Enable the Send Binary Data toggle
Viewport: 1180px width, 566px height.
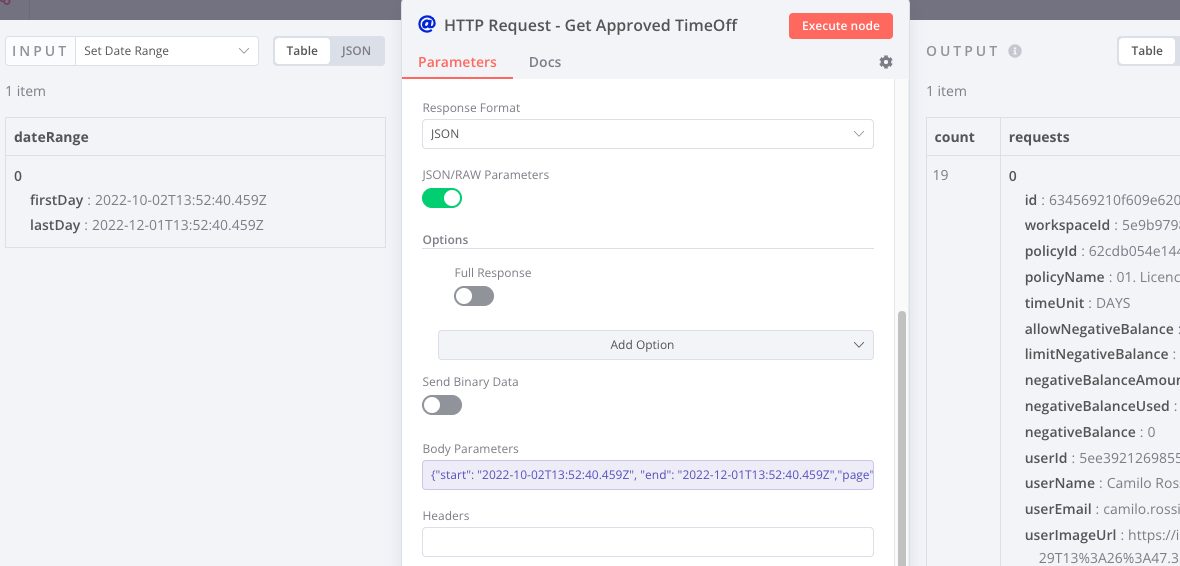pos(442,406)
